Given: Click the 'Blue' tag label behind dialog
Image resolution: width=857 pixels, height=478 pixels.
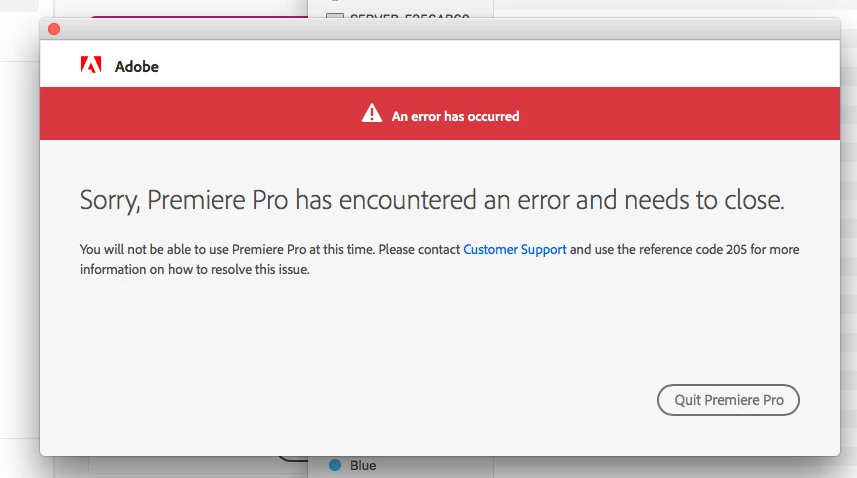Looking at the screenshot, I should coord(363,465).
